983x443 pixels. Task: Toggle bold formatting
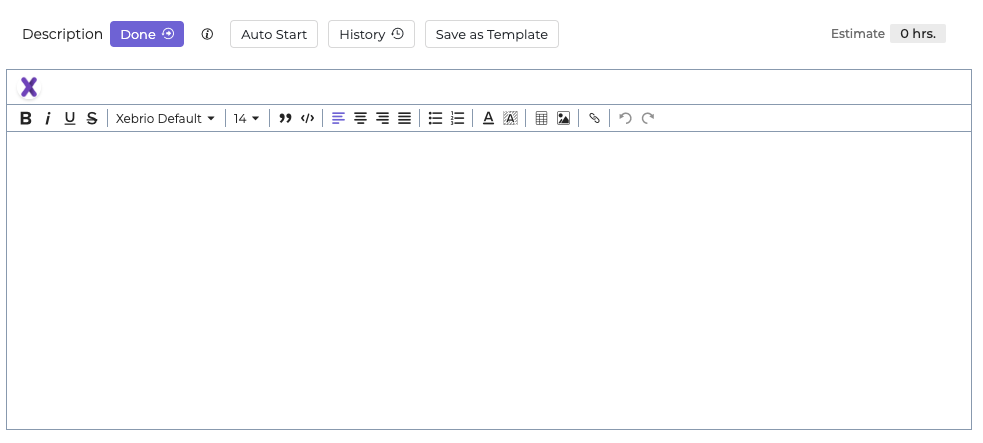(x=26, y=118)
